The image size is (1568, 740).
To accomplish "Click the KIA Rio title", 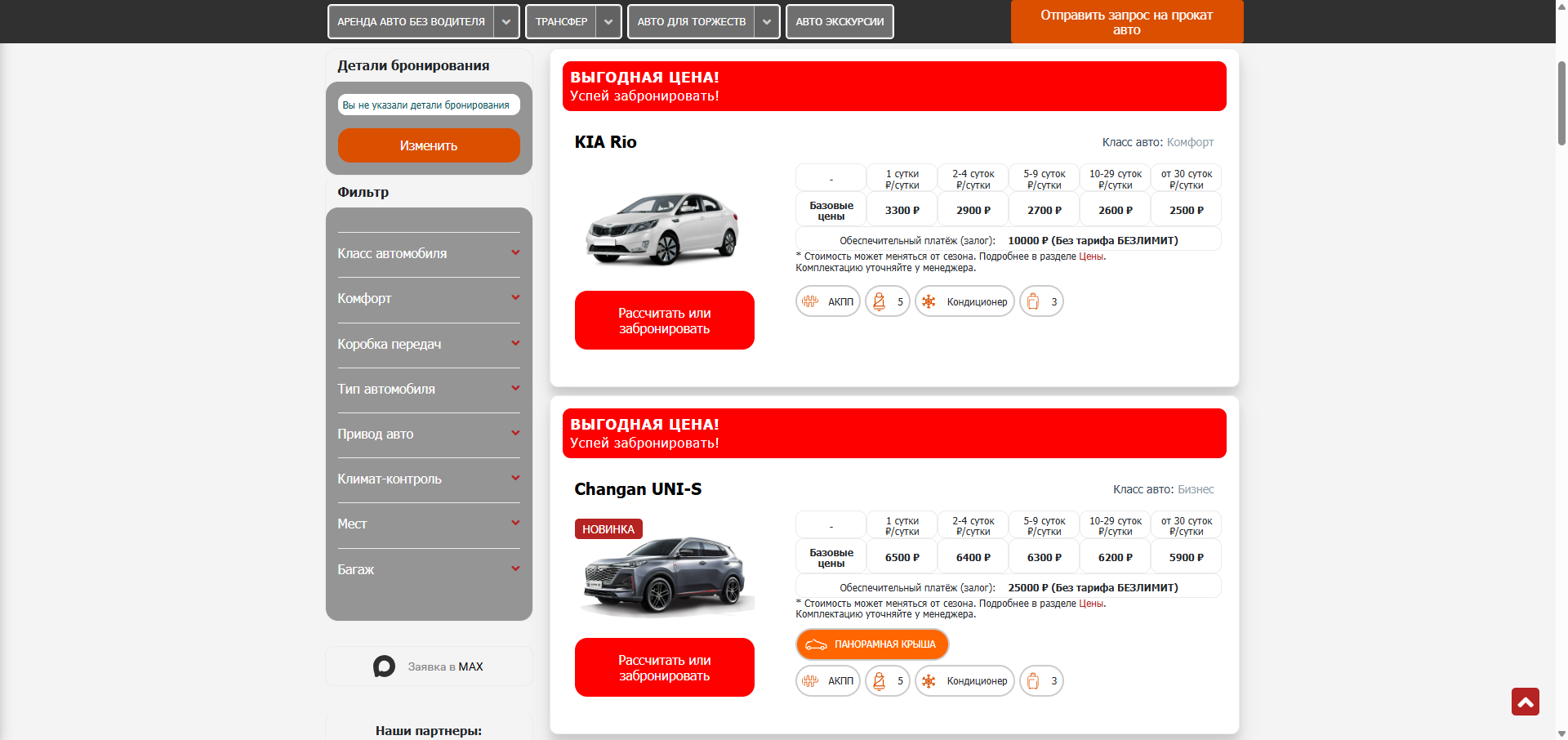I will point(605,142).
